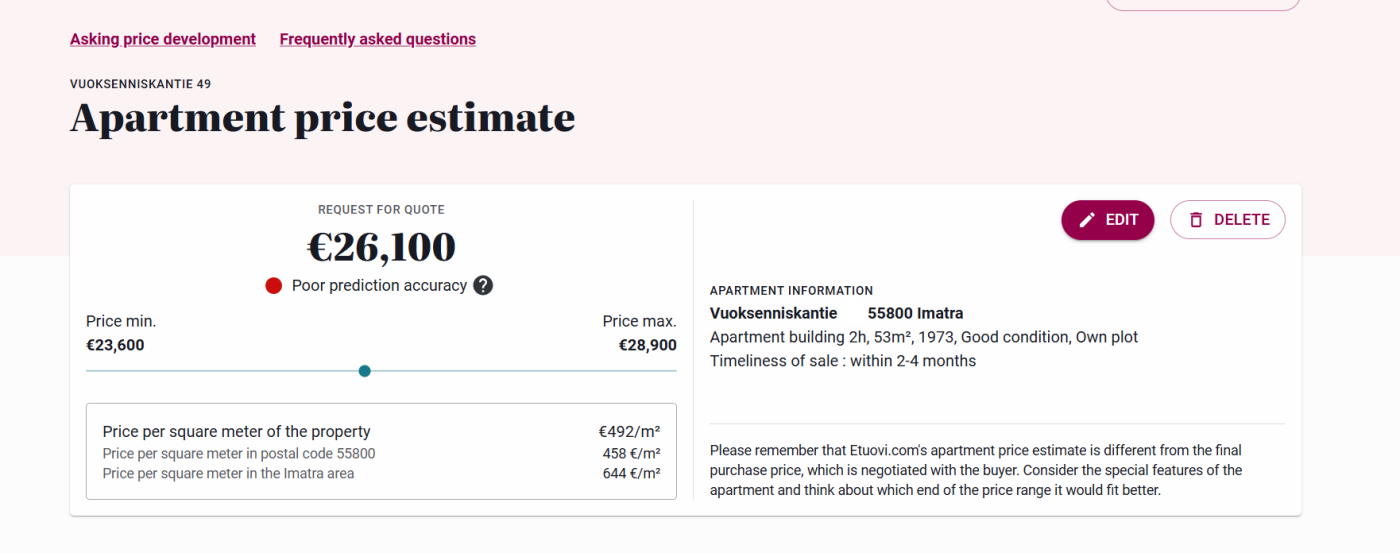Screen dimensions: 1400x553
Task: Click the price slider track near Price max
Action: (x=640, y=371)
